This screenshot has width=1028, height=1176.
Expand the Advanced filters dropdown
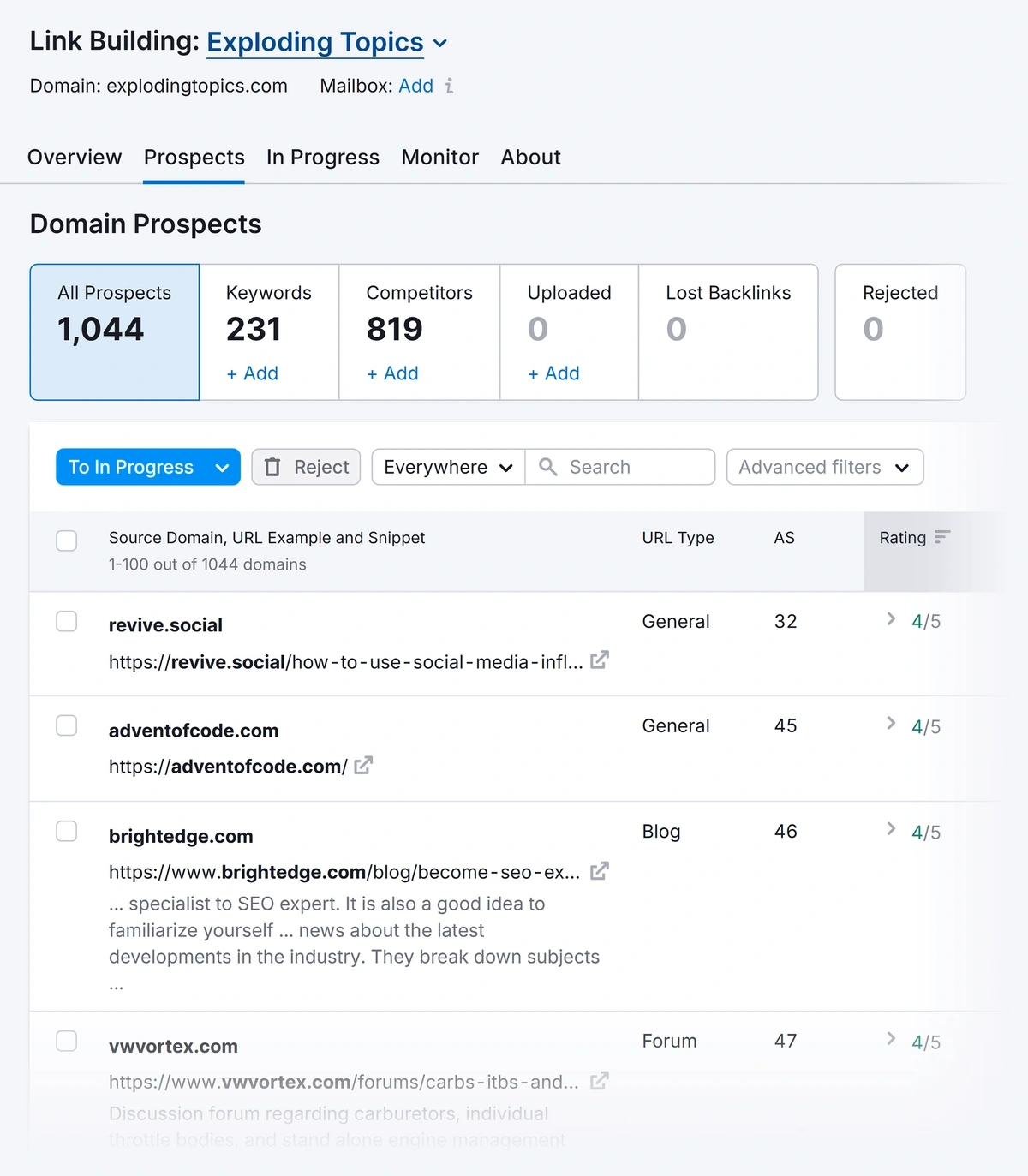(x=825, y=467)
